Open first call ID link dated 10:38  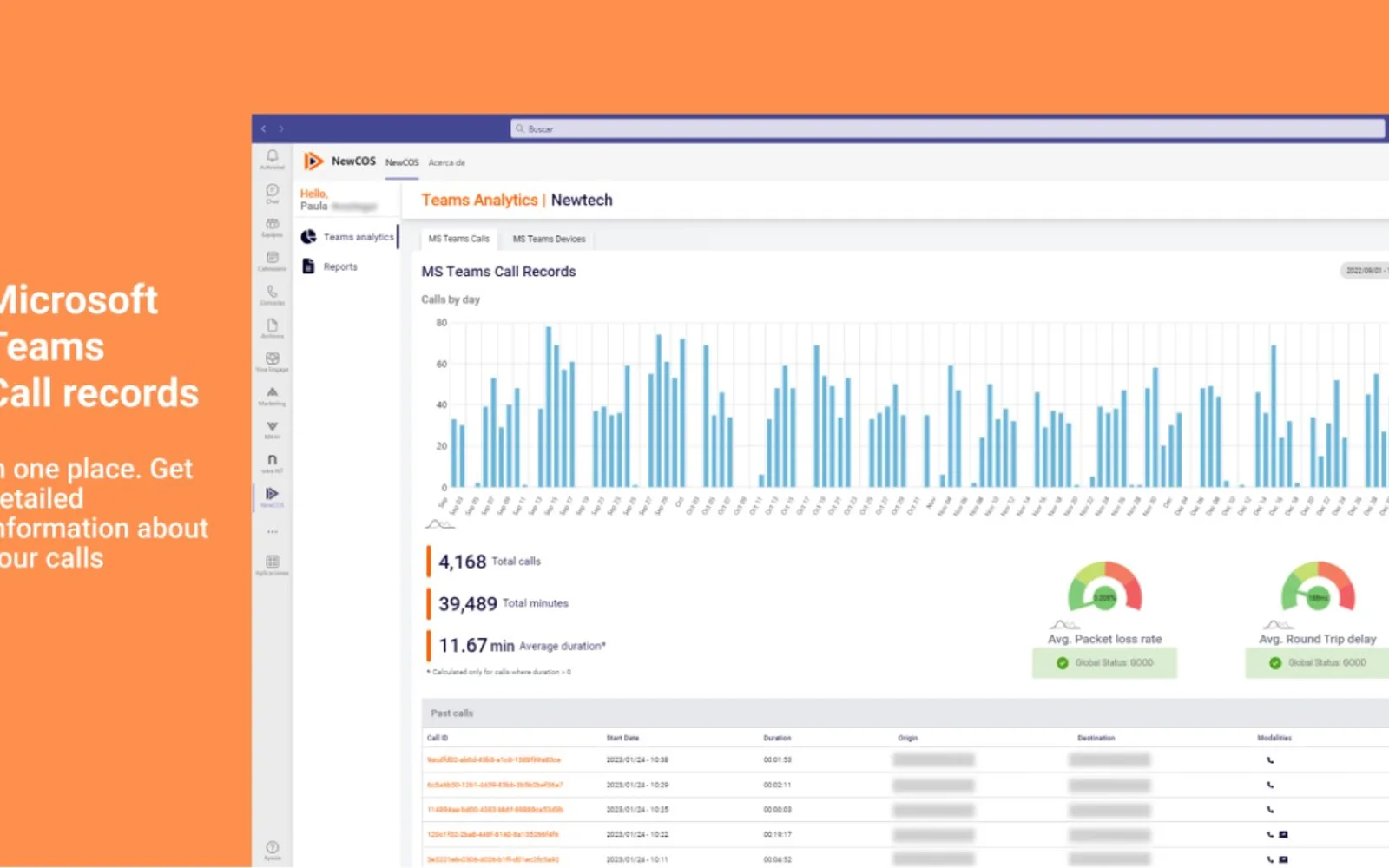(494, 760)
